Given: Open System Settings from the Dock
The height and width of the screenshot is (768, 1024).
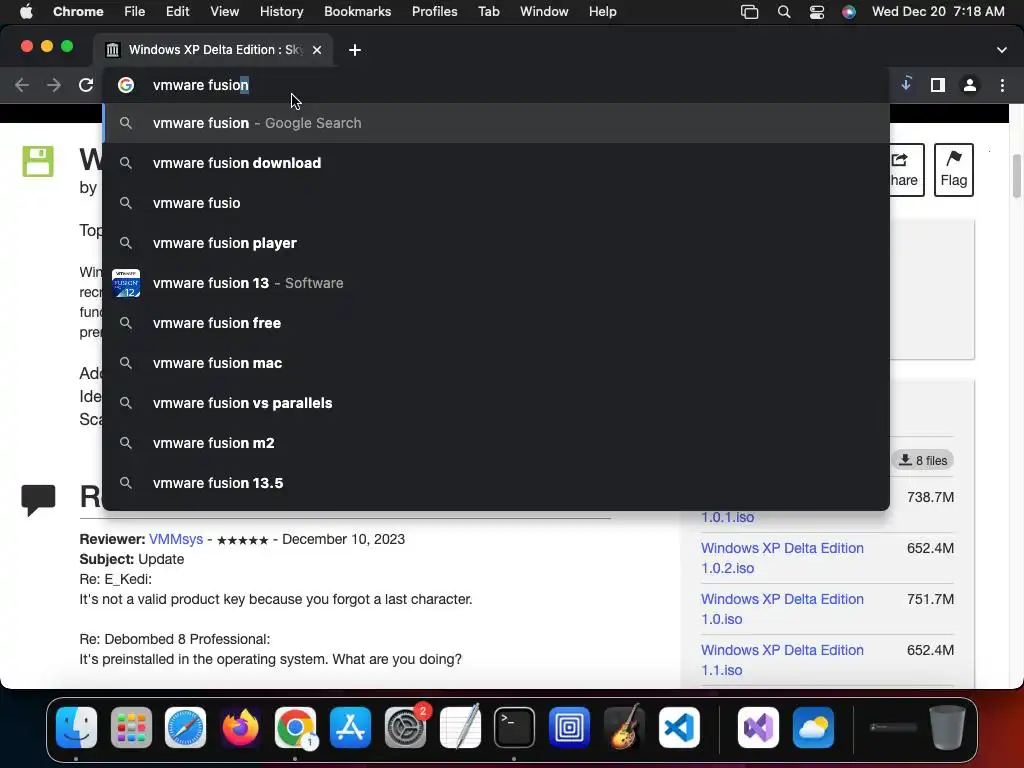Looking at the screenshot, I should click(406, 727).
